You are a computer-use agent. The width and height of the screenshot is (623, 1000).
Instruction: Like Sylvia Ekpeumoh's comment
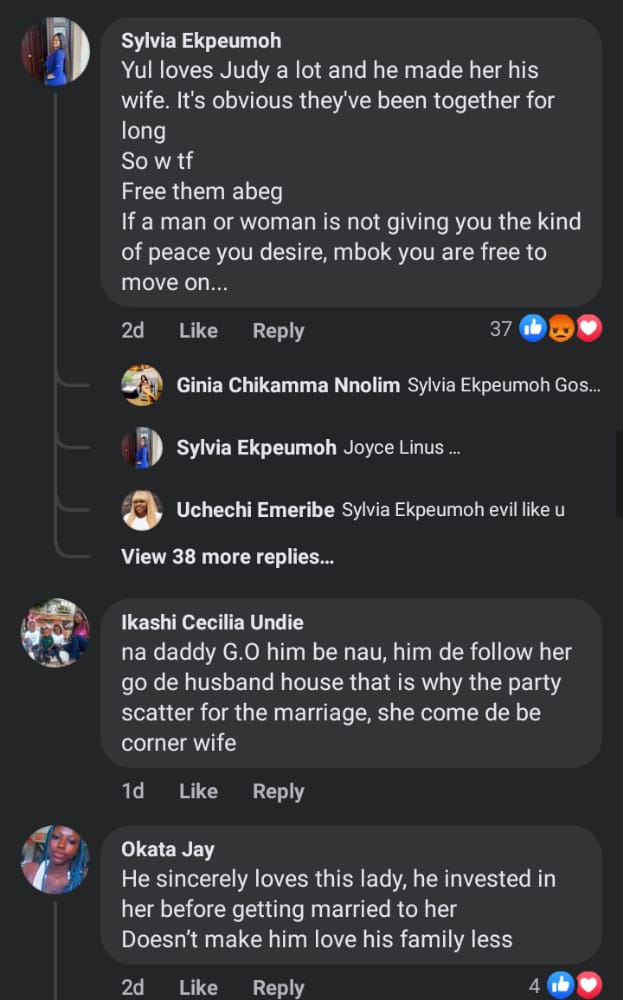coord(198,330)
